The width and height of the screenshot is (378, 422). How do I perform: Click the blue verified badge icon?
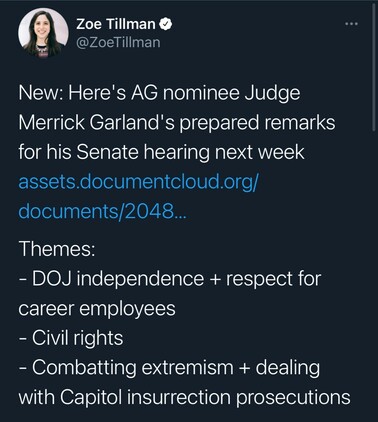[166, 24]
